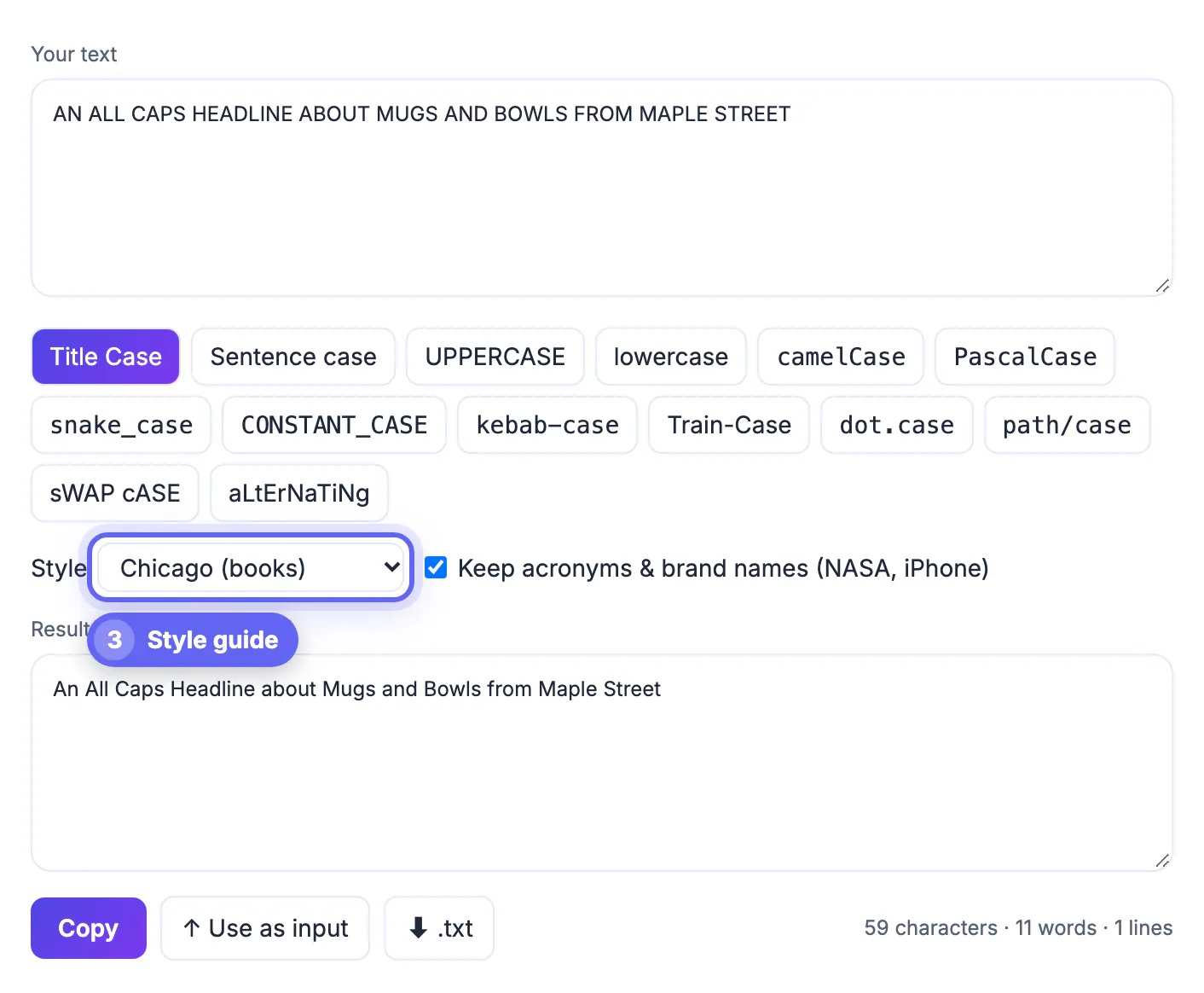Viewport: 1204px width, 993px height.
Task: Select path/case format
Action: click(x=1068, y=425)
